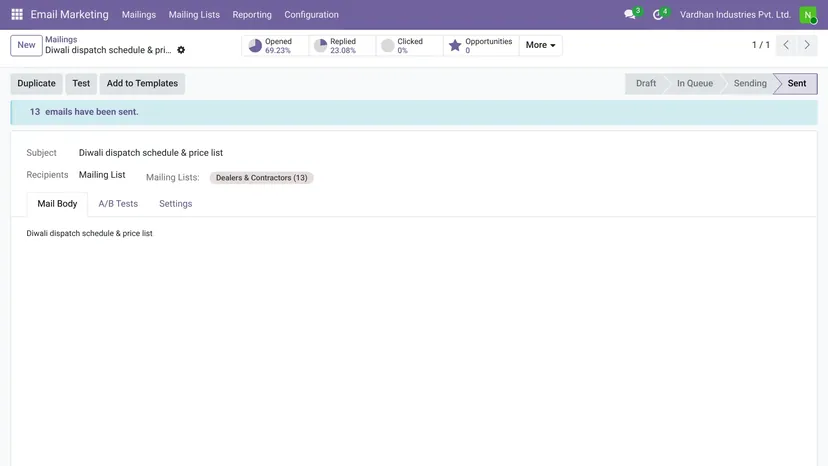Click the Opportunities star icon
The width and height of the screenshot is (828, 466).
pyautogui.click(x=455, y=45)
